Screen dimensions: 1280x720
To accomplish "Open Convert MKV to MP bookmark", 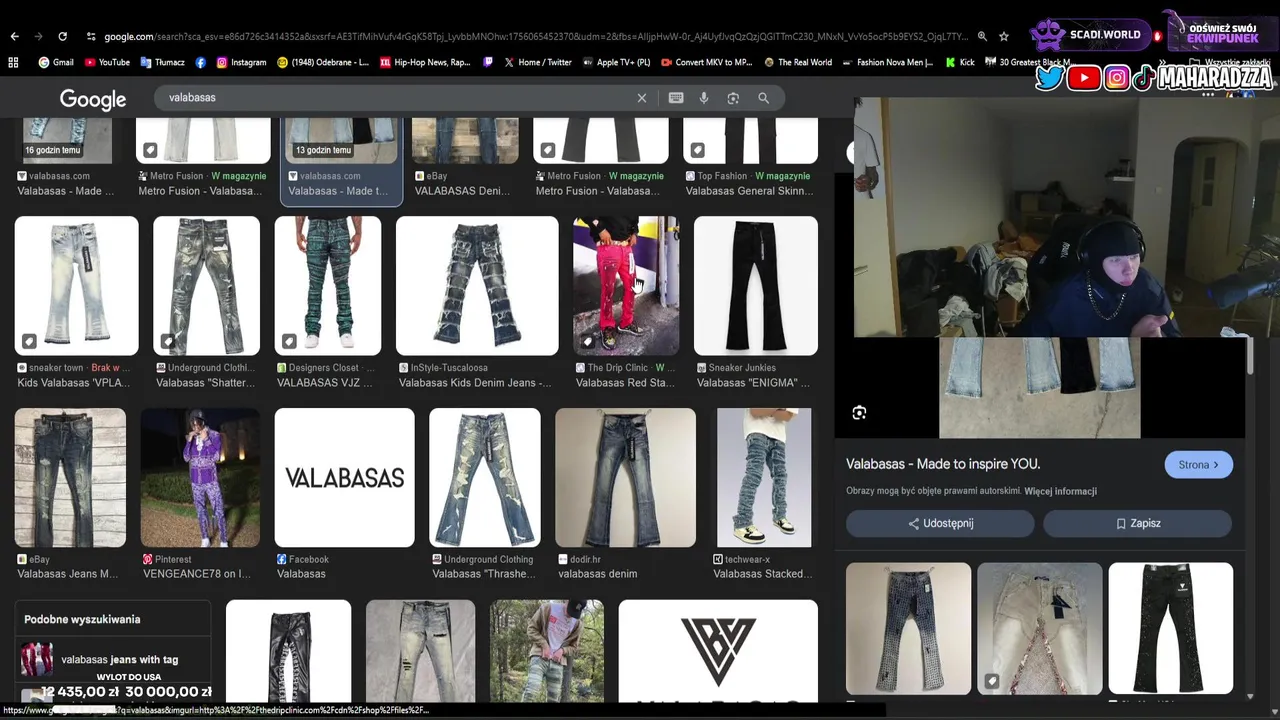I will coord(706,62).
